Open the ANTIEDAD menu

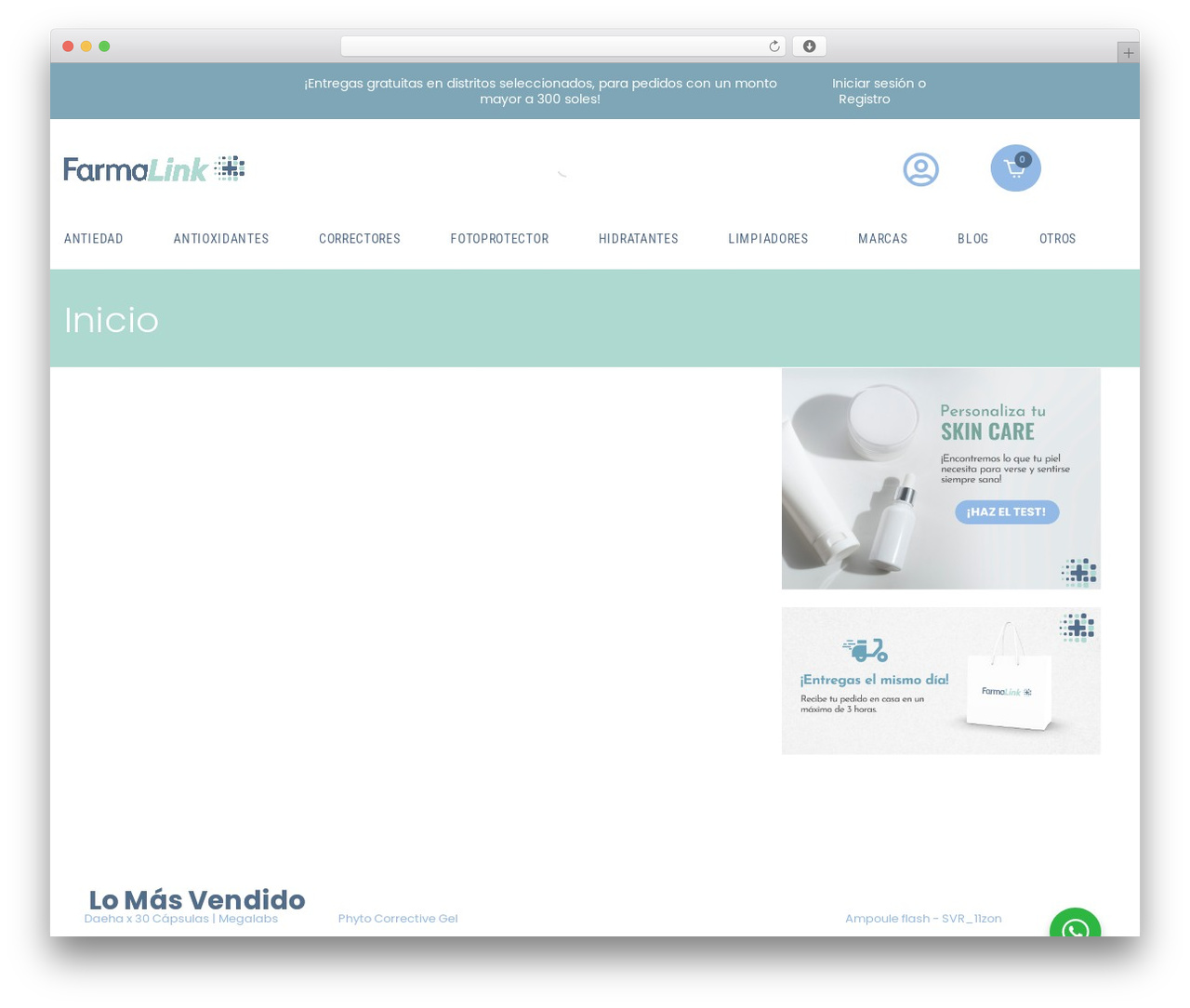coord(94,239)
